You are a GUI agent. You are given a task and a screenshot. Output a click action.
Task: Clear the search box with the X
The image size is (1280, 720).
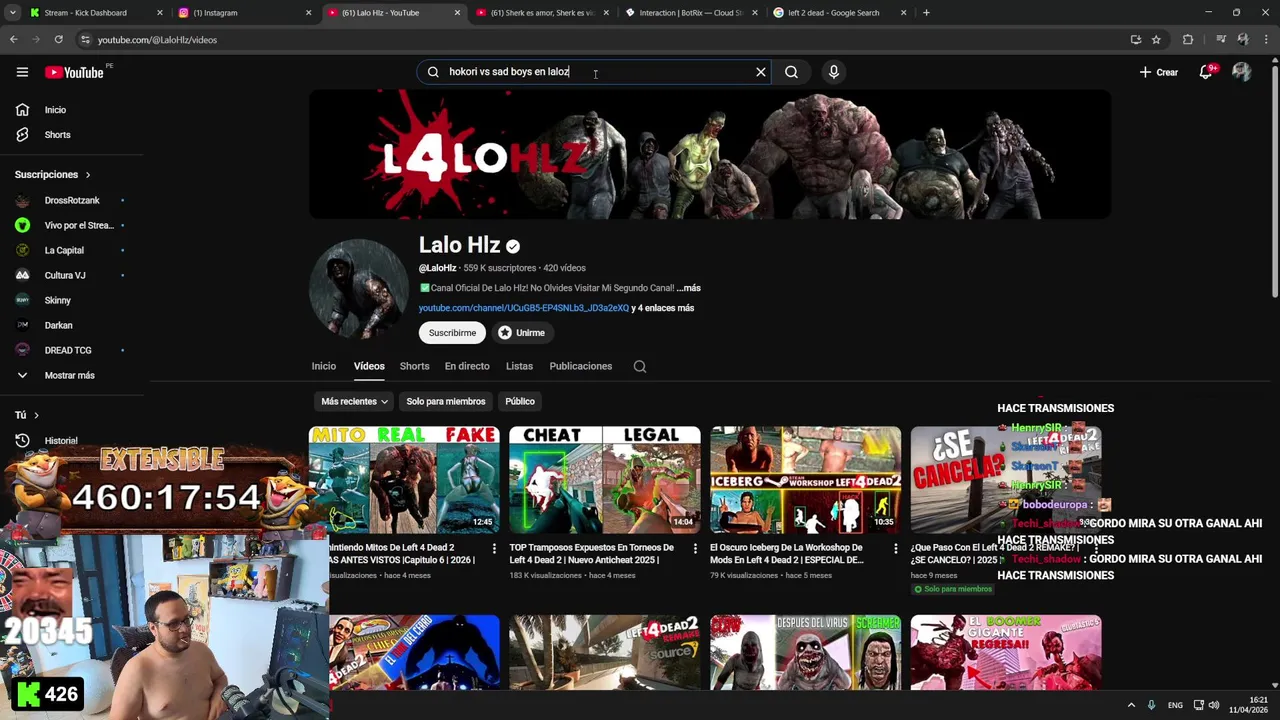click(761, 72)
